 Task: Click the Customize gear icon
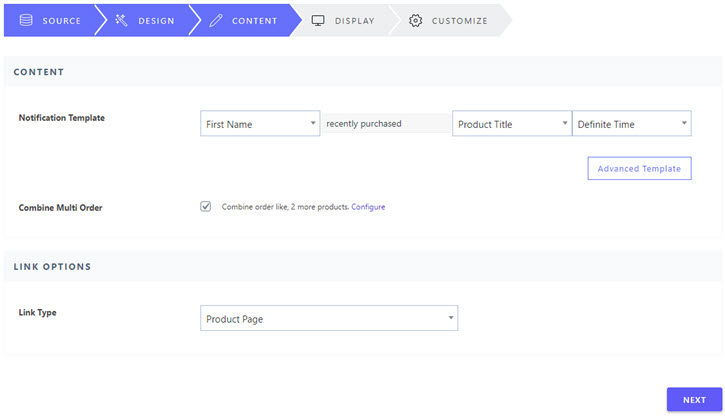click(415, 20)
